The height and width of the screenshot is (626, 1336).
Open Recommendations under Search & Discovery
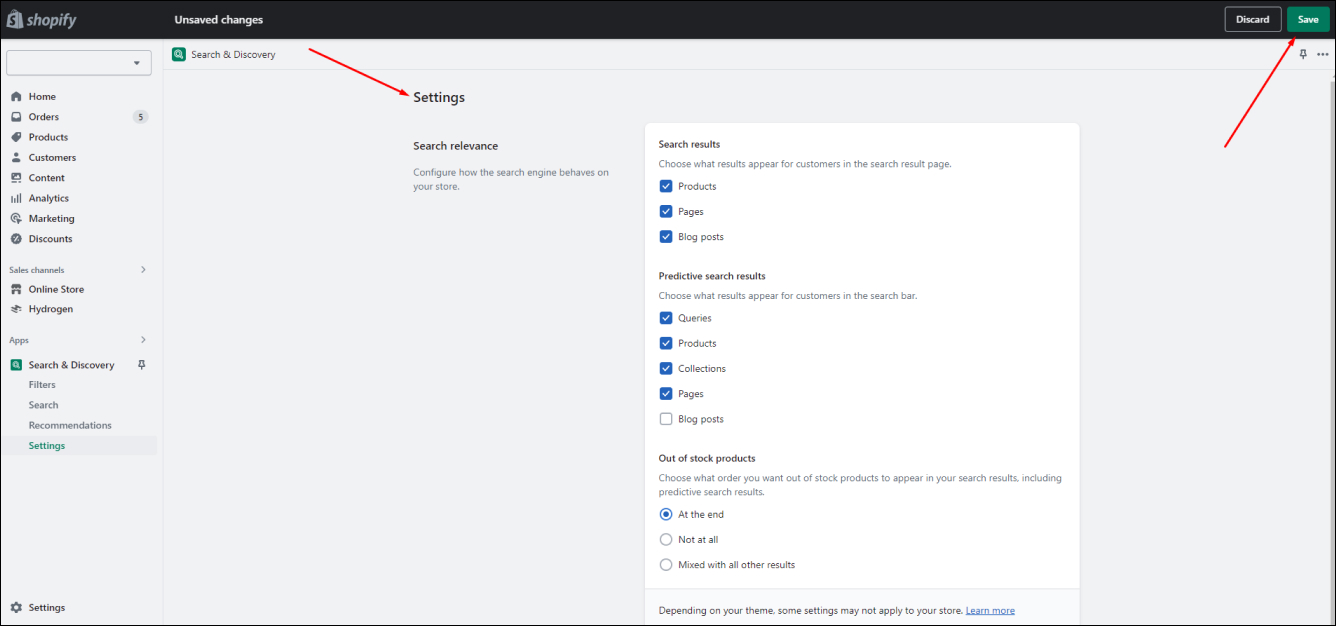tap(70, 425)
